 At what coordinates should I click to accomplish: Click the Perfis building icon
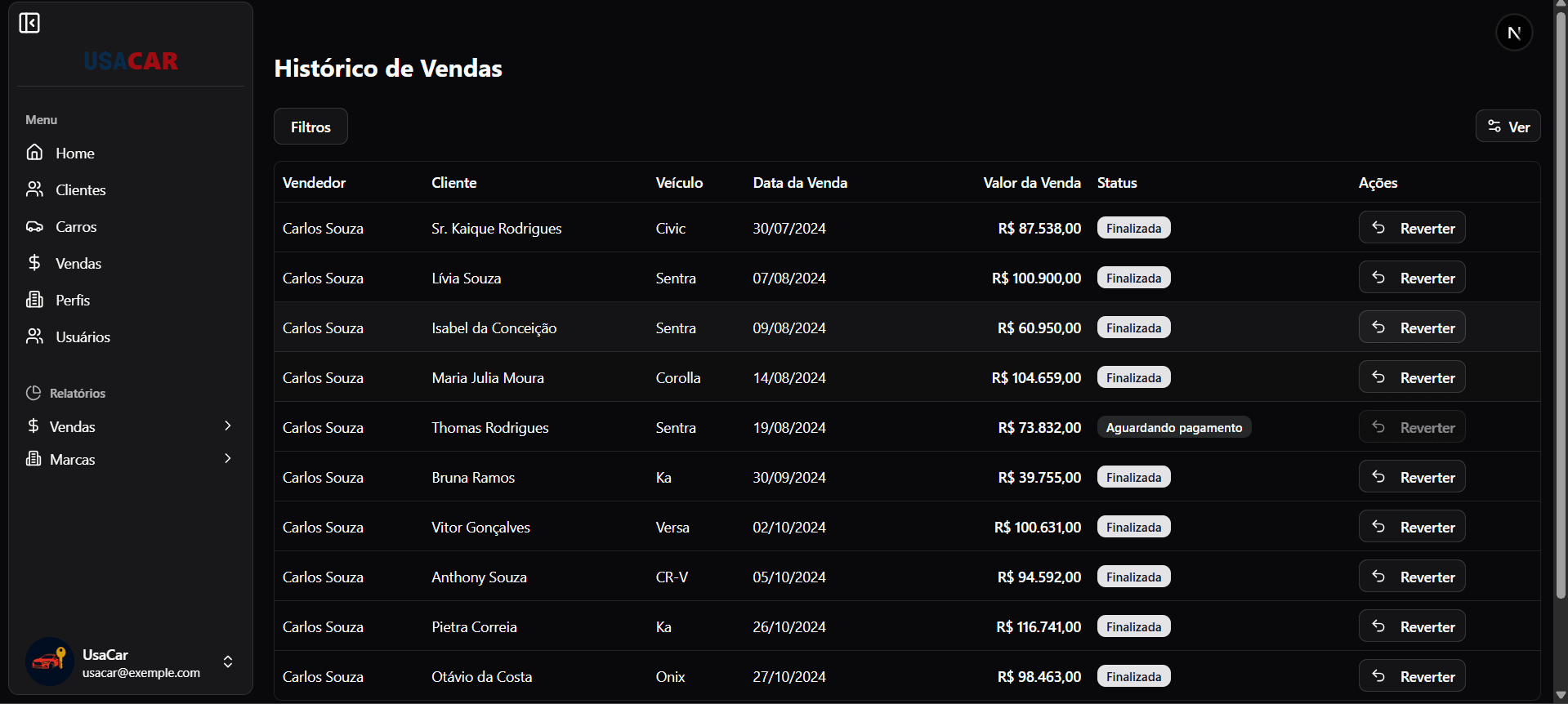[34, 300]
